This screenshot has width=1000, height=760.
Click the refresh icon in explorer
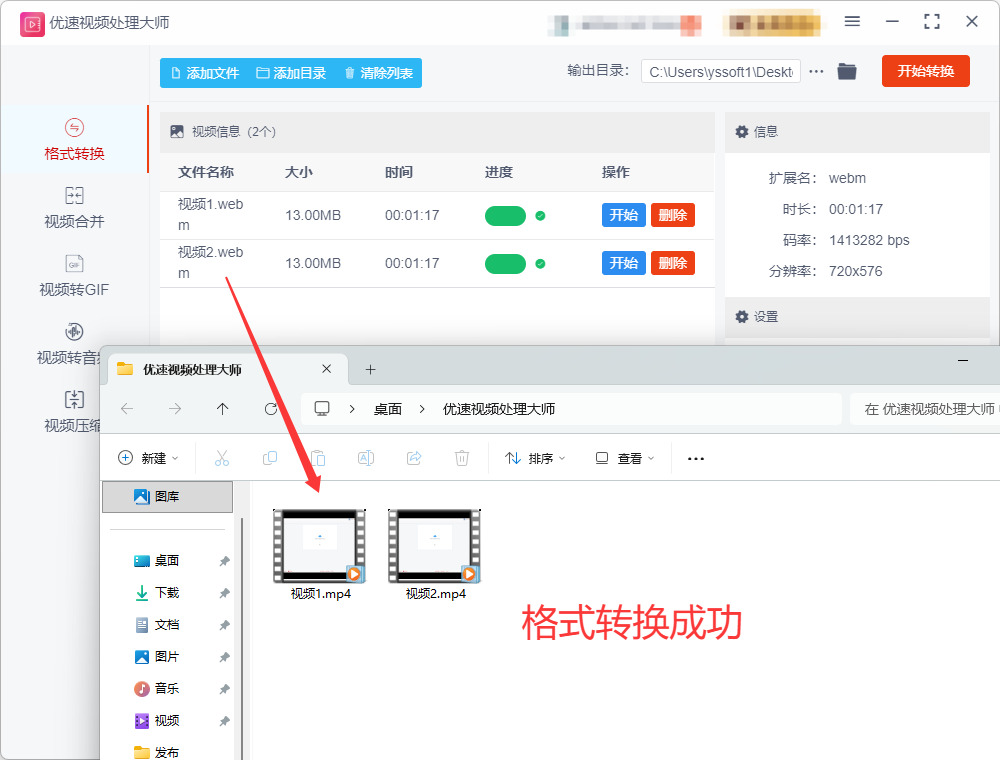point(271,409)
